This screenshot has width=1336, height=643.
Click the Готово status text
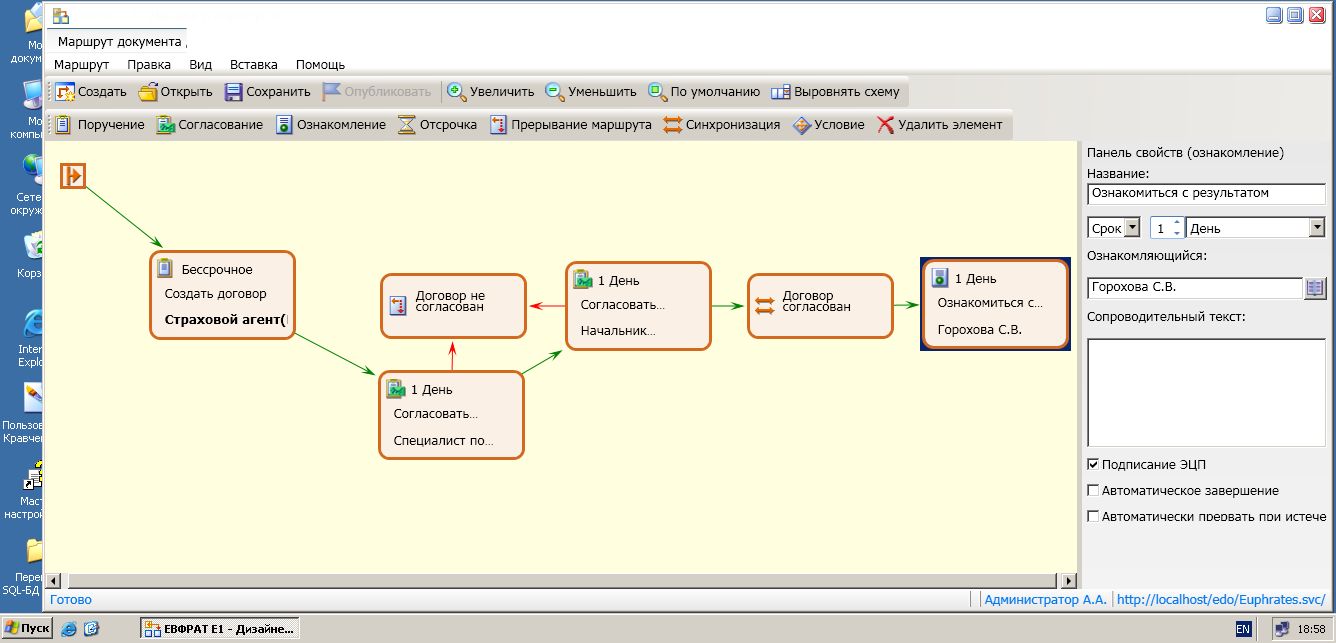(x=71, y=600)
